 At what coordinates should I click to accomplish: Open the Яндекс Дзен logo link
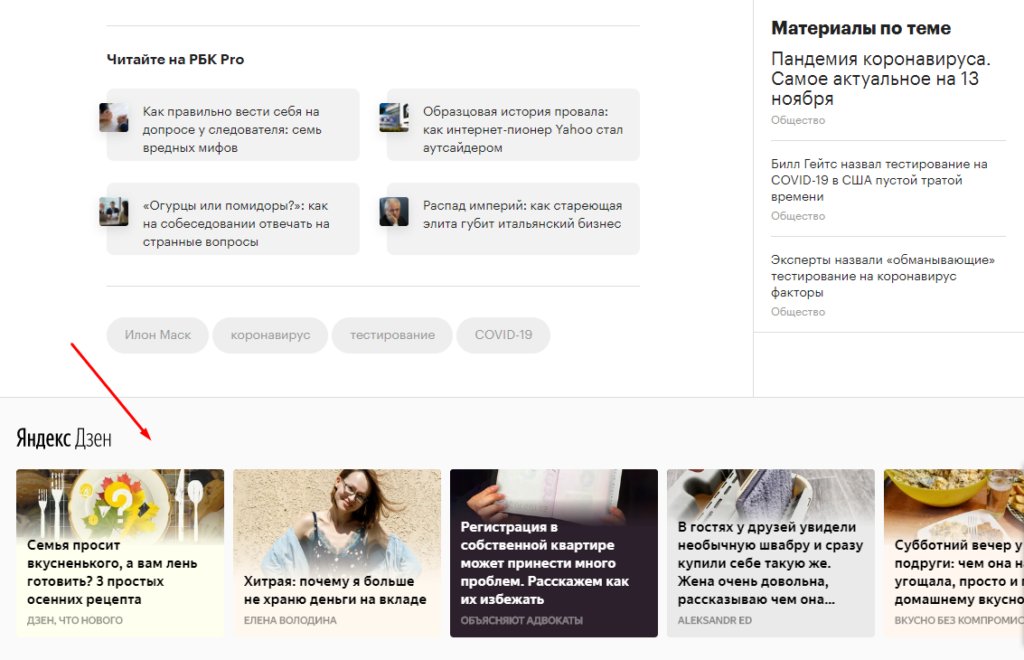64,438
